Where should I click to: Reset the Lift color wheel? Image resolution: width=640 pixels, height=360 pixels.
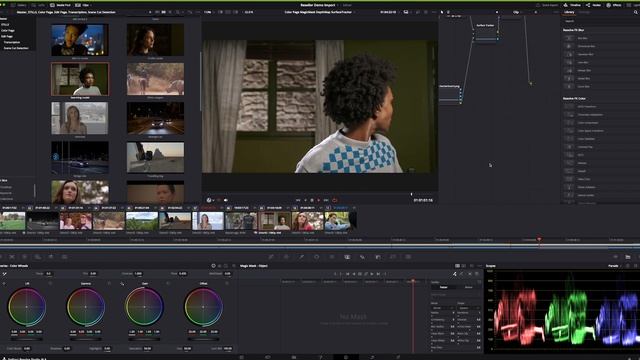point(50,283)
